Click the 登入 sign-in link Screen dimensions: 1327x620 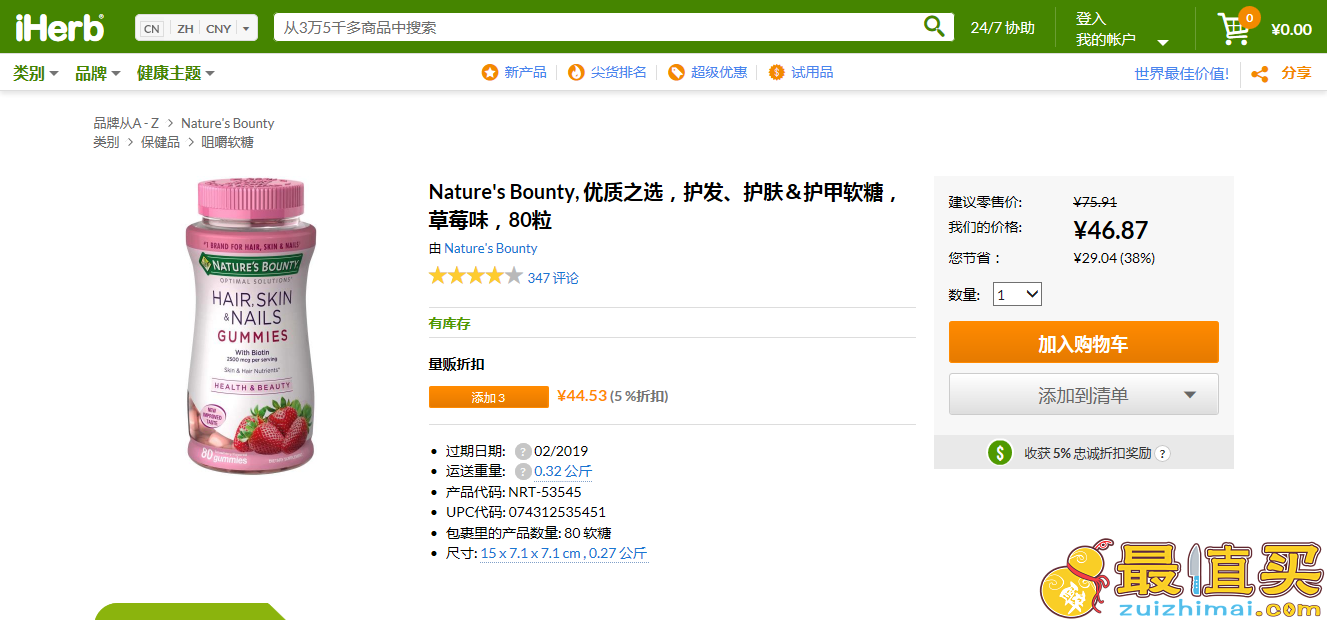(x=1091, y=18)
